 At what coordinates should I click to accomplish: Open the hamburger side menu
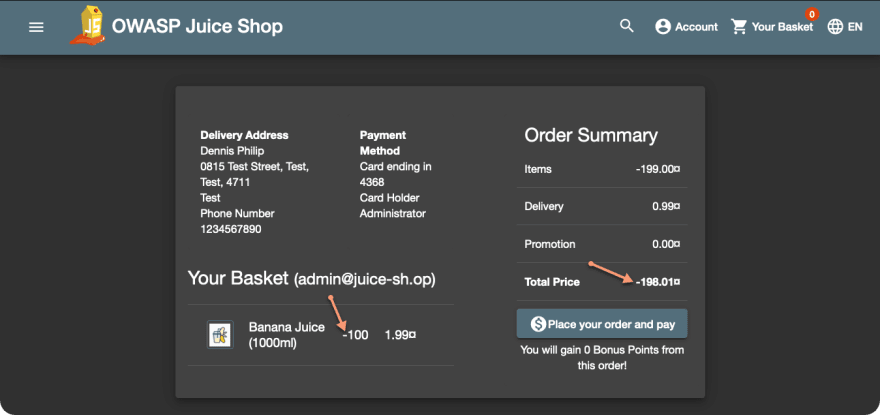coord(36,27)
